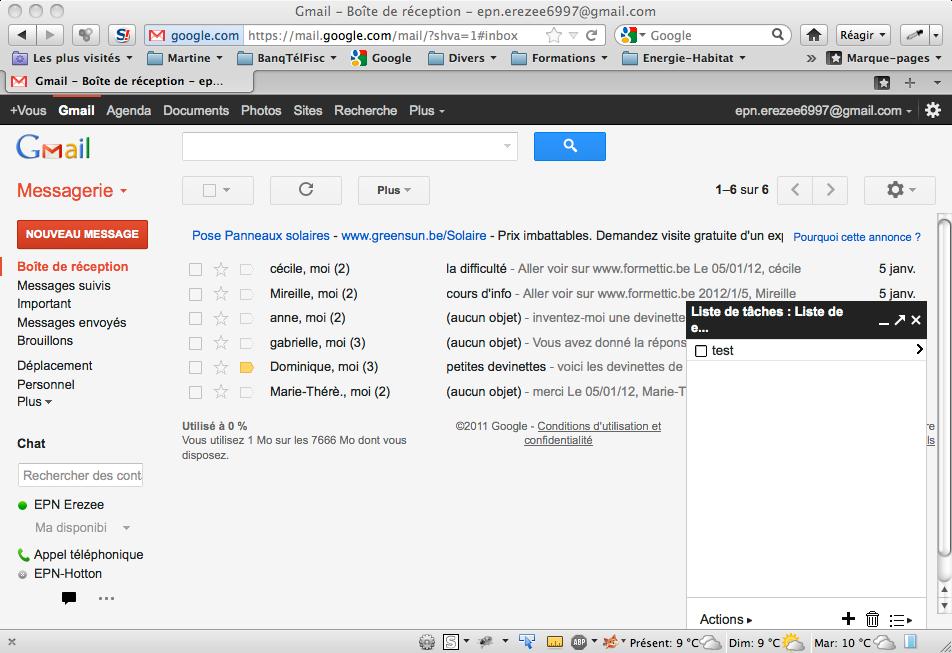
Task: Open Messages suivis folder
Action: [x=64, y=285]
